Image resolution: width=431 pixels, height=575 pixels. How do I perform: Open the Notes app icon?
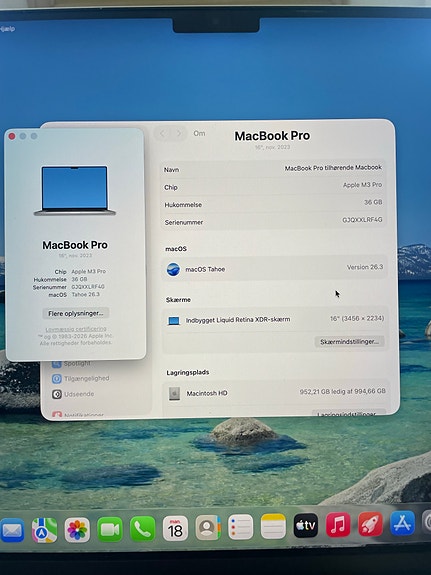point(273,526)
